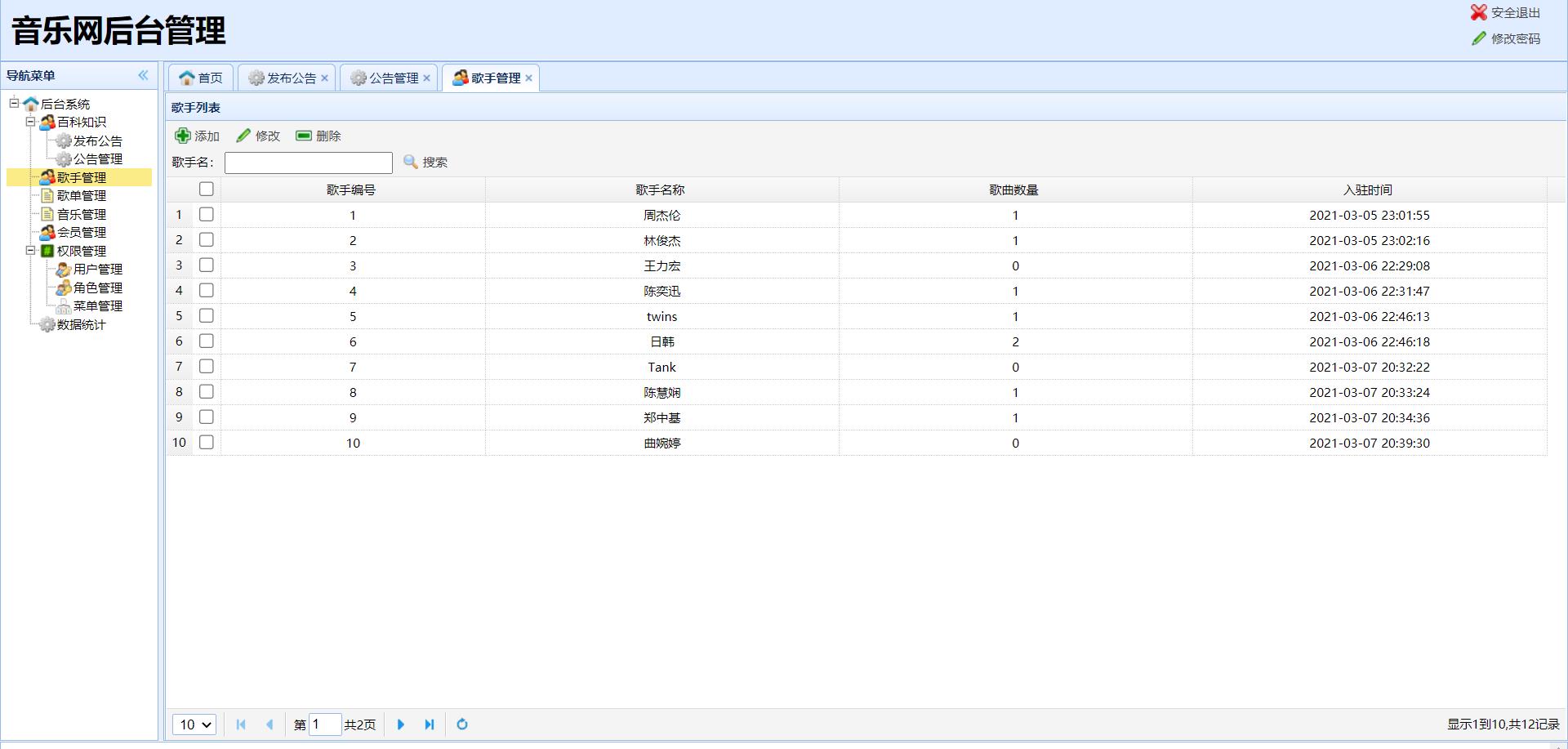
Task: Click the pencil 修改 icon in toolbar
Action: click(243, 136)
